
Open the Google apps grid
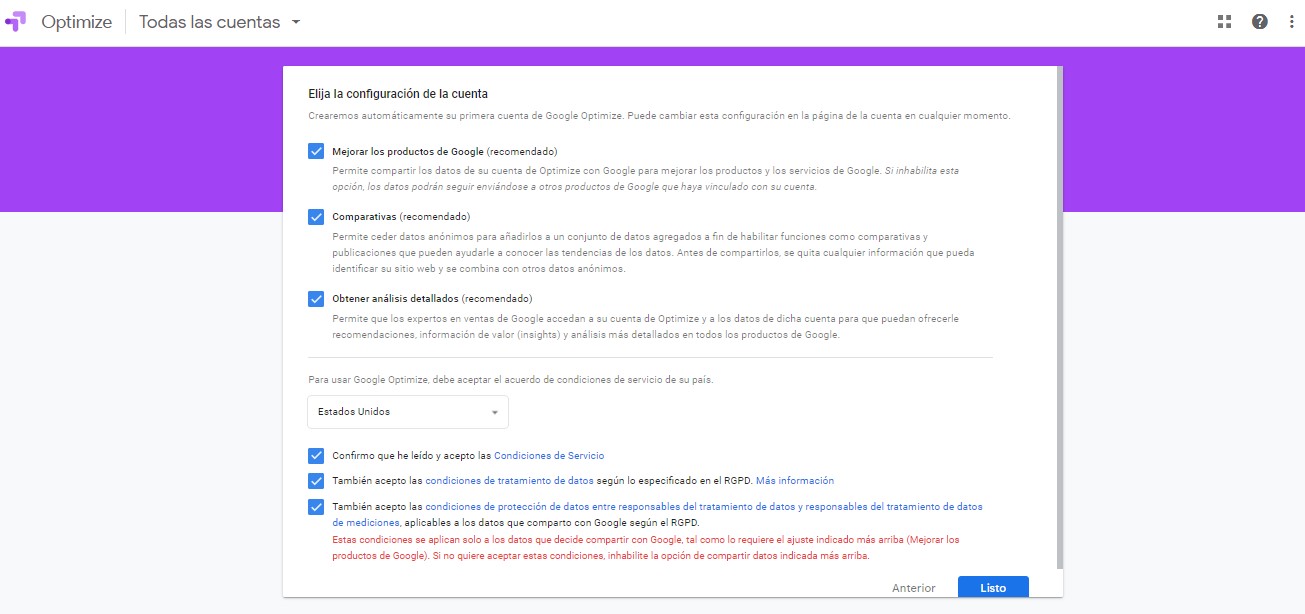click(x=1224, y=22)
